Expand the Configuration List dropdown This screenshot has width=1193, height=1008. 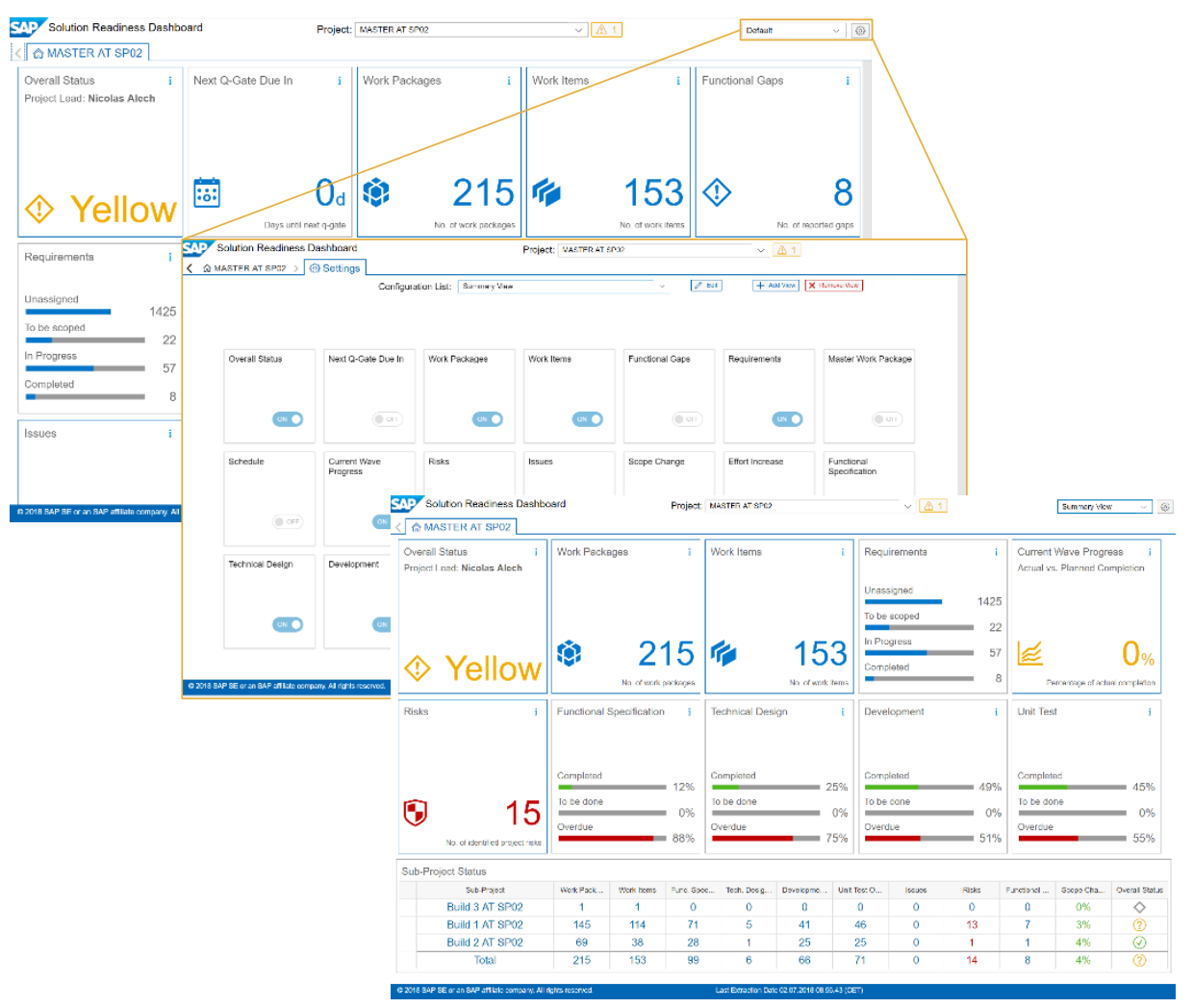[661, 286]
